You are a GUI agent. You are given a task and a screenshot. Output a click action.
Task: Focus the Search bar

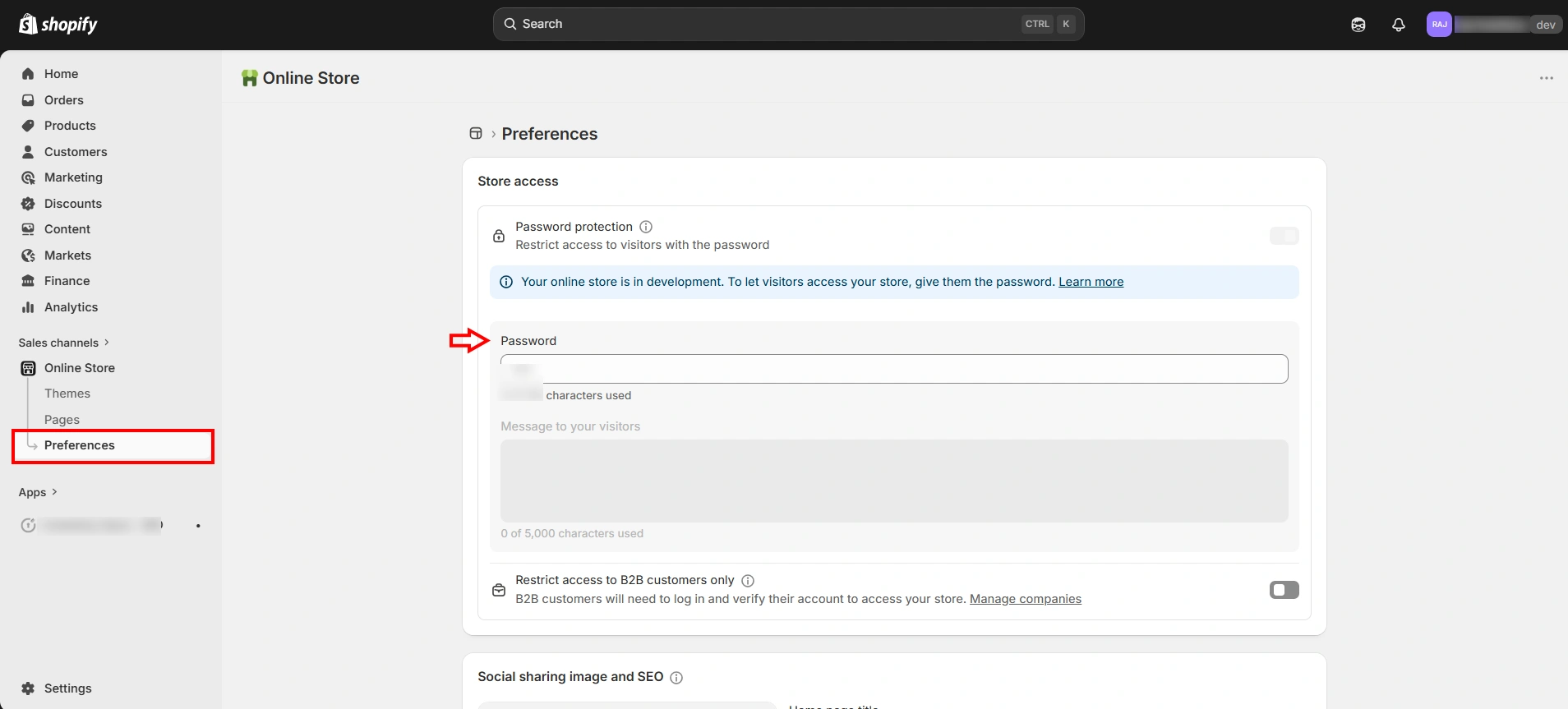coord(788,24)
